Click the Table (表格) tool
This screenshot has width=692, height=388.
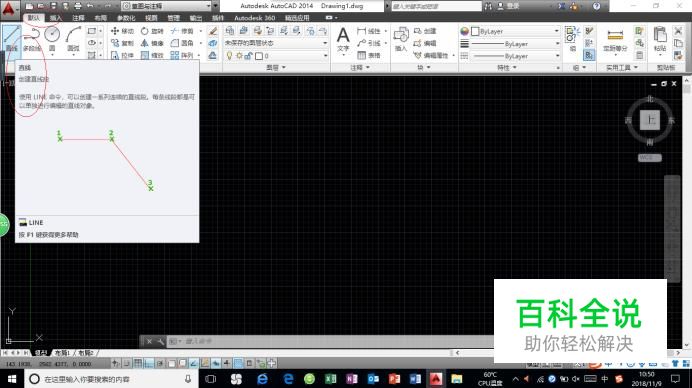click(x=369, y=56)
